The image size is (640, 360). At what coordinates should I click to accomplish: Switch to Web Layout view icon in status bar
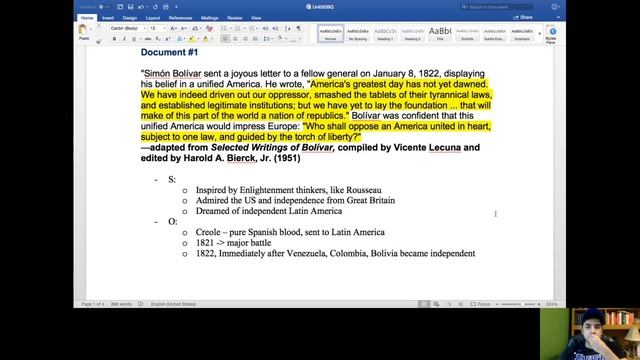[436, 304]
